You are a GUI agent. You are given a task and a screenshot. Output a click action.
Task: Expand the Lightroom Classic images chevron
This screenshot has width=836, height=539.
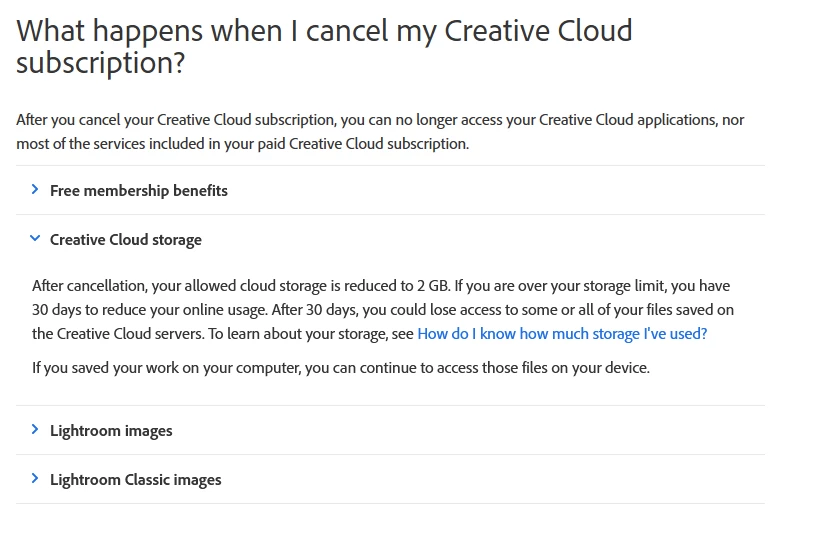tap(35, 478)
